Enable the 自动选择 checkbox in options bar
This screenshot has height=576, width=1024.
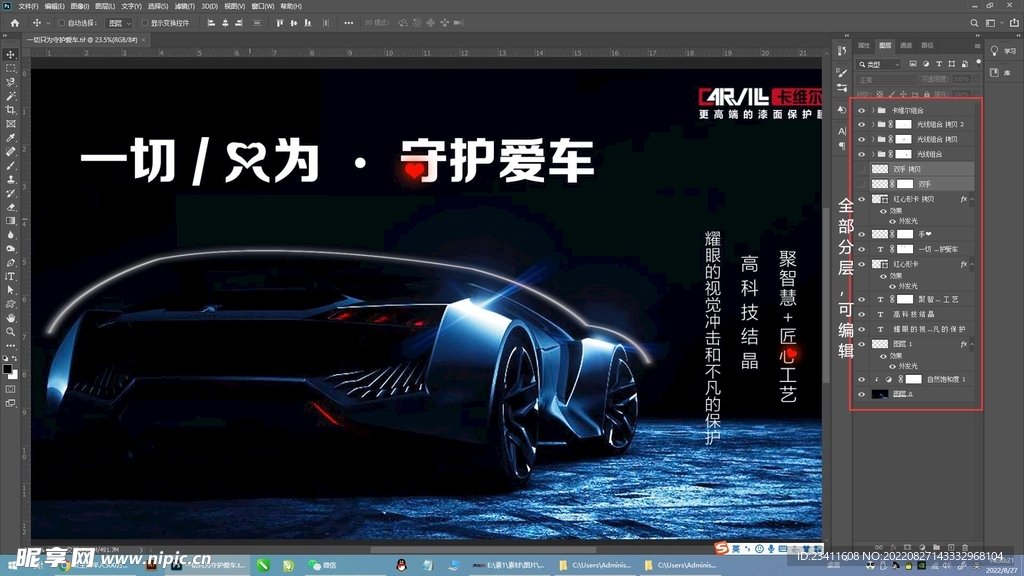[61, 24]
